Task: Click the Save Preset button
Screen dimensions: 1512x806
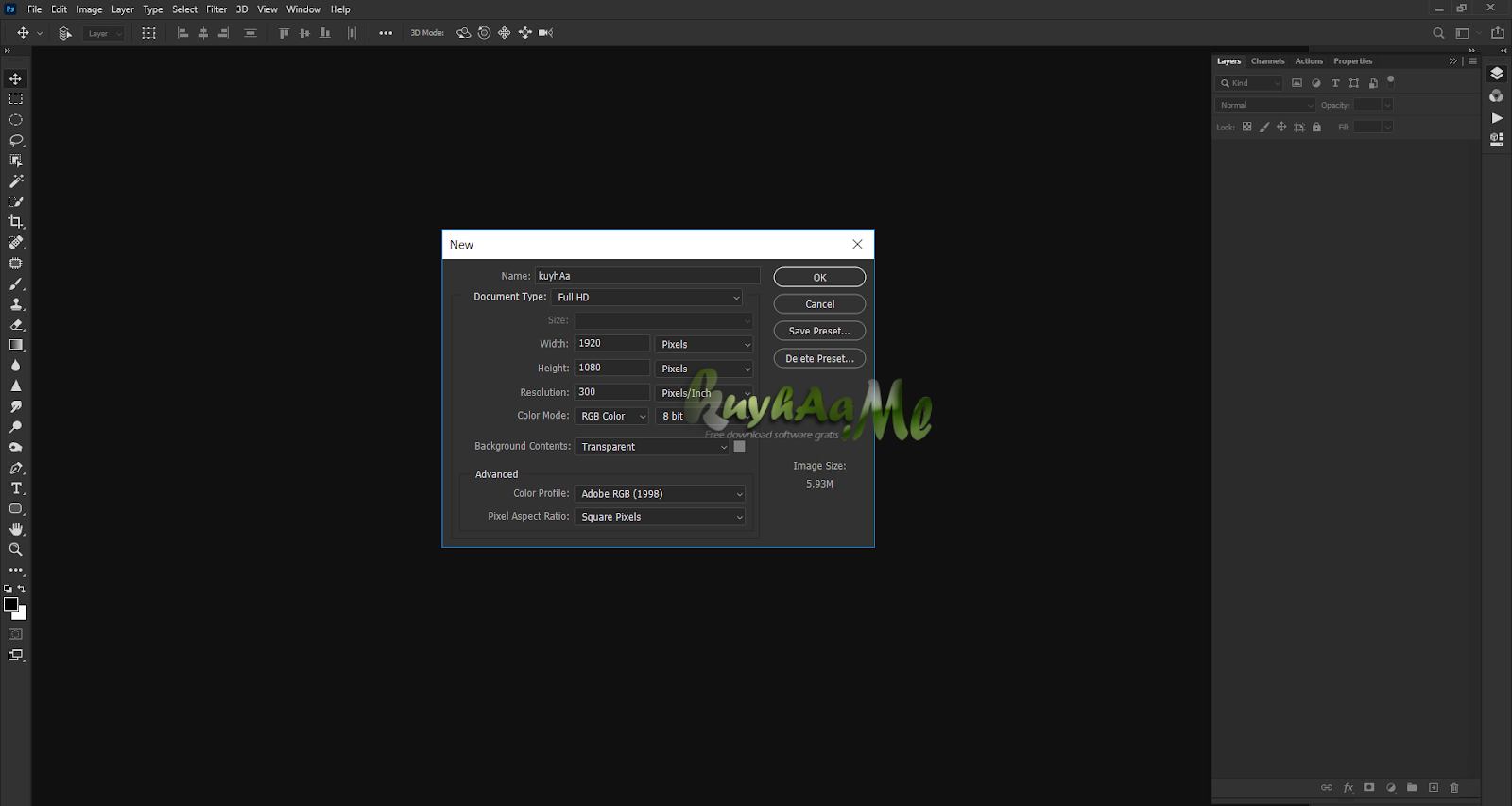Action: coord(819,331)
